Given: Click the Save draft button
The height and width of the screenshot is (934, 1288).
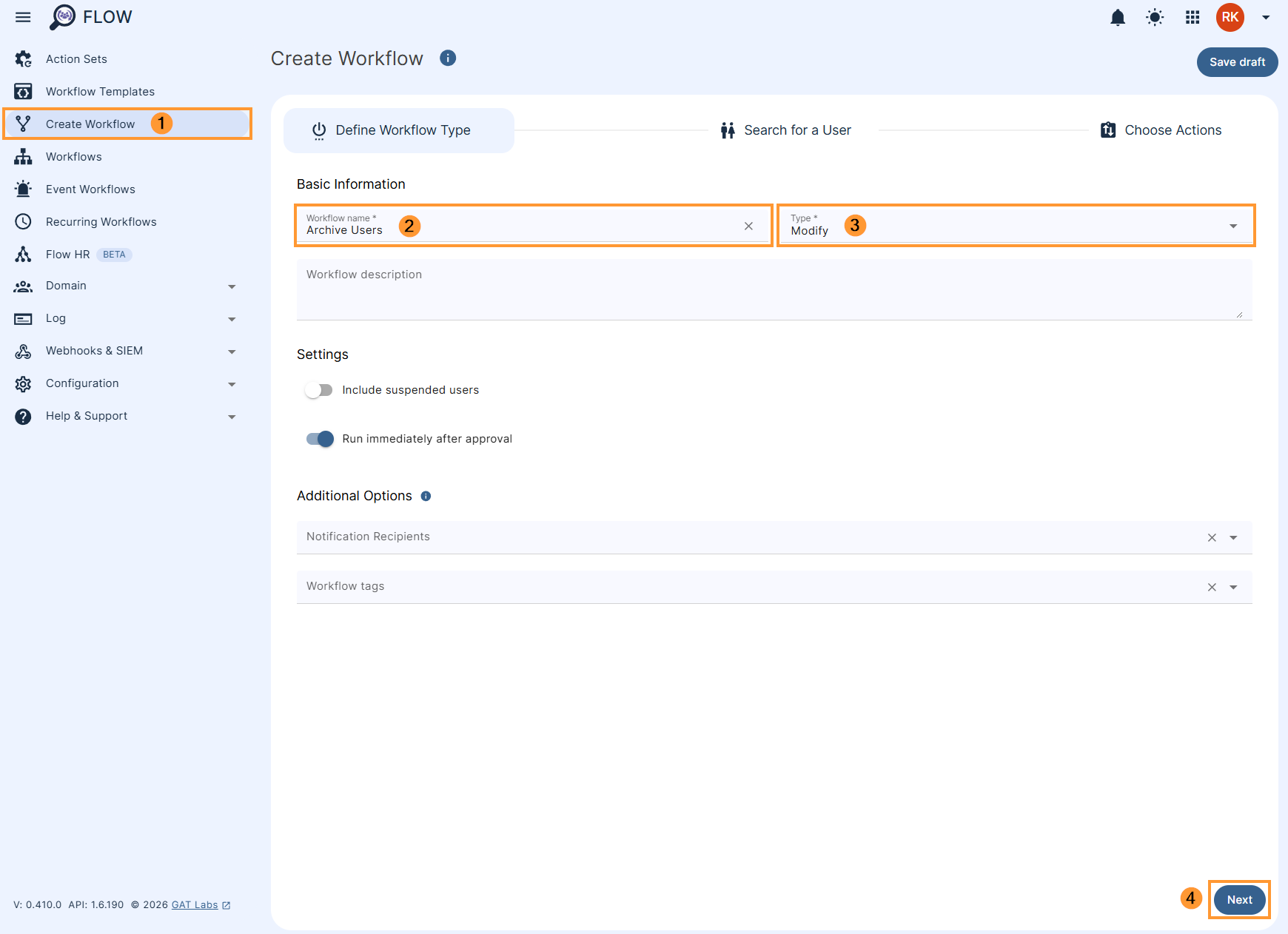Looking at the screenshot, I should coord(1237,62).
